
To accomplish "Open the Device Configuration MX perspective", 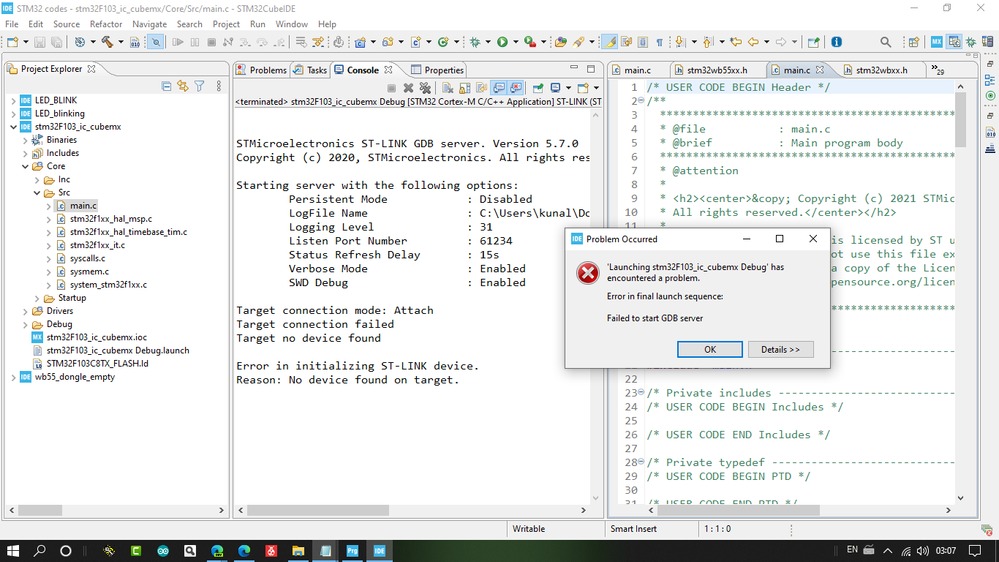I will pyautogui.click(x=937, y=42).
